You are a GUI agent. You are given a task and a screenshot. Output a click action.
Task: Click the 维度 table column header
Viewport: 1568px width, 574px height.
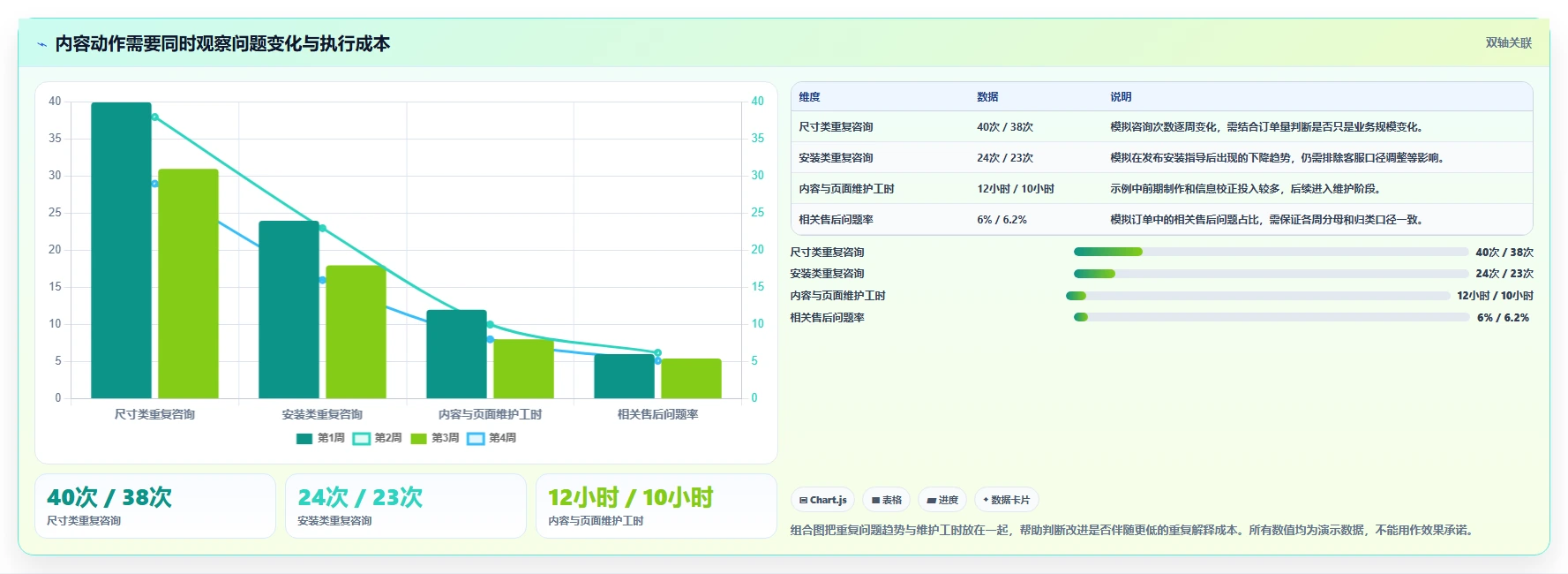(809, 97)
